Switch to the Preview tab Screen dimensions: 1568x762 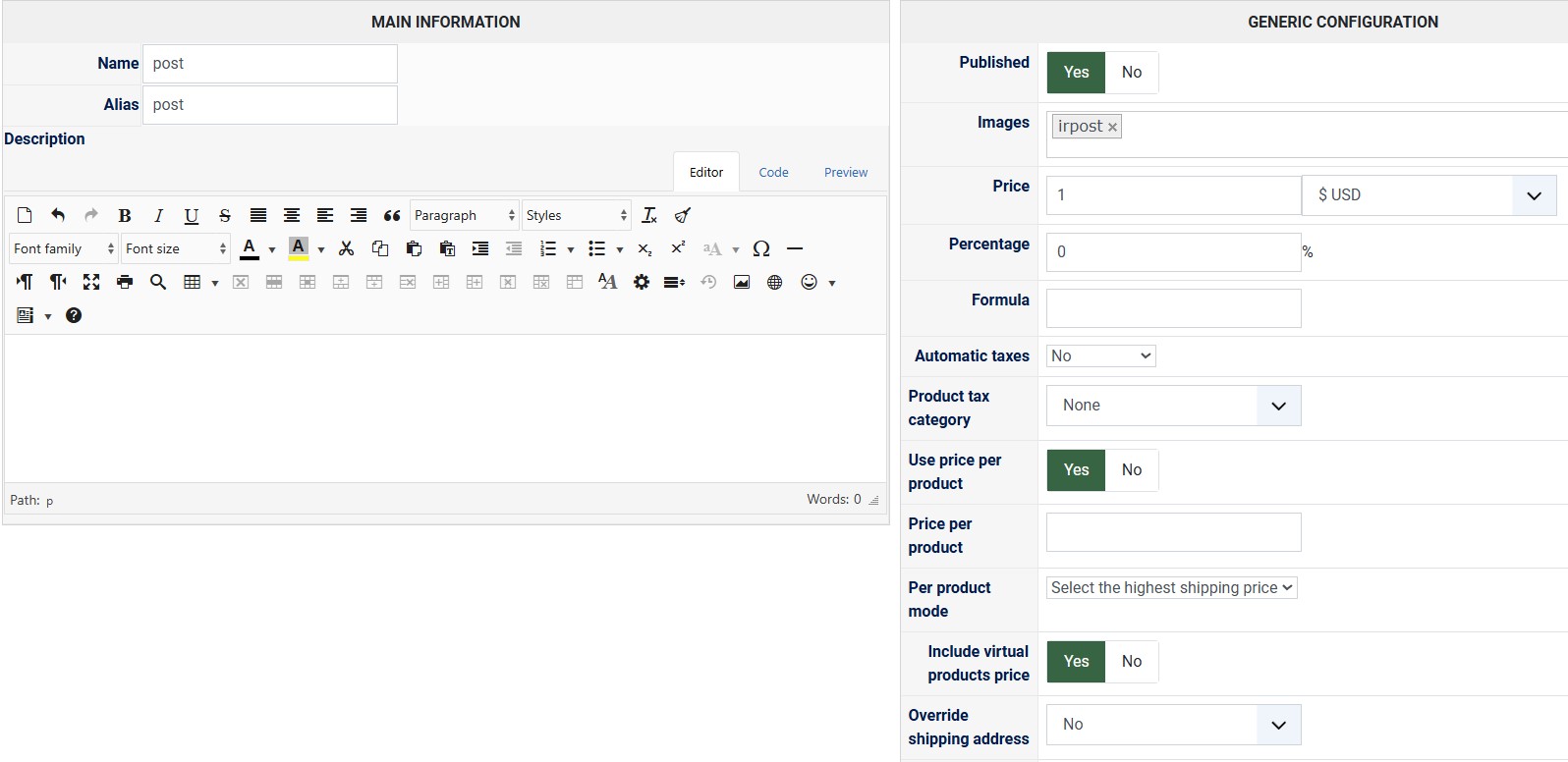(846, 173)
